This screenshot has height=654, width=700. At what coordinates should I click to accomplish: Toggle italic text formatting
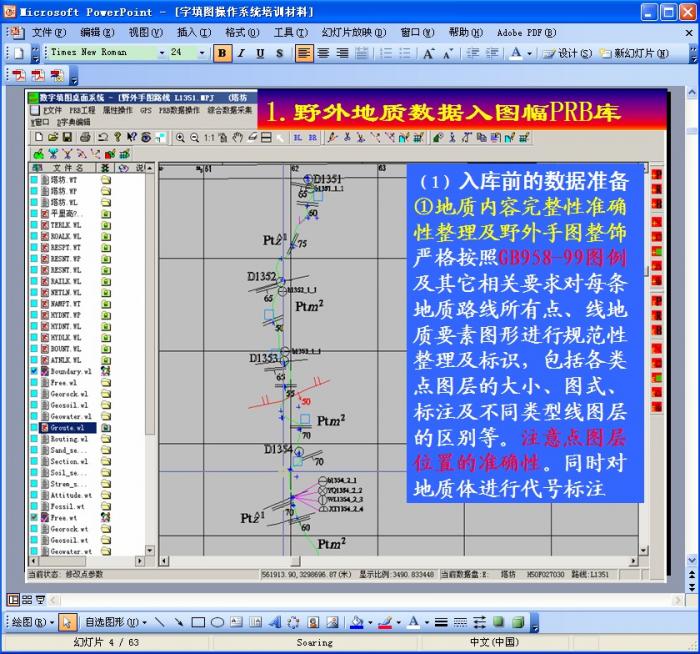243,53
